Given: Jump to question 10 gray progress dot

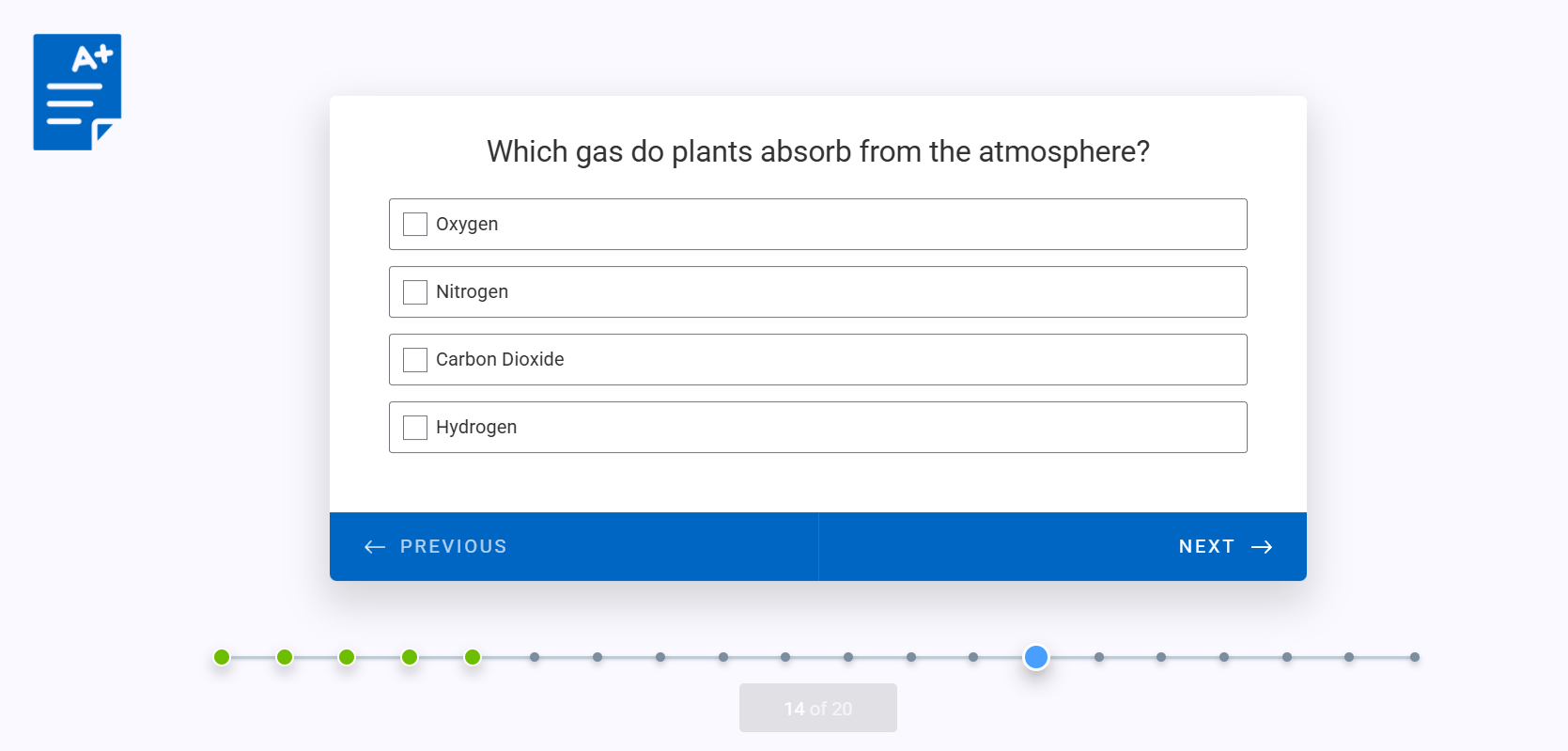Looking at the screenshot, I should point(785,657).
